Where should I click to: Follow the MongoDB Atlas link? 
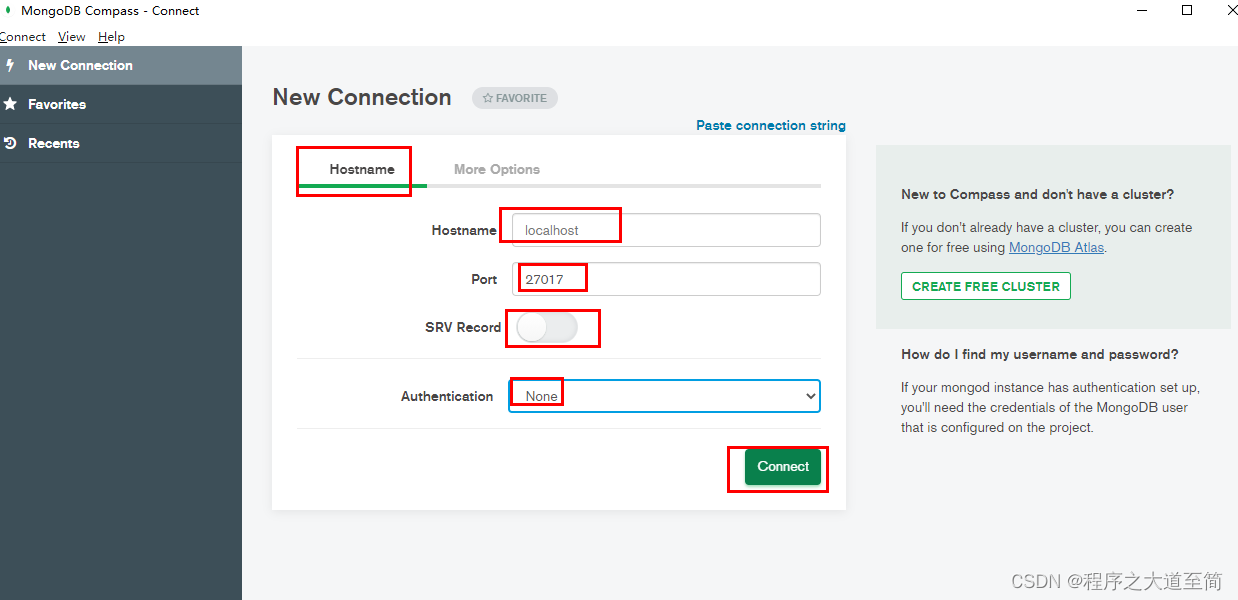point(1056,247)
